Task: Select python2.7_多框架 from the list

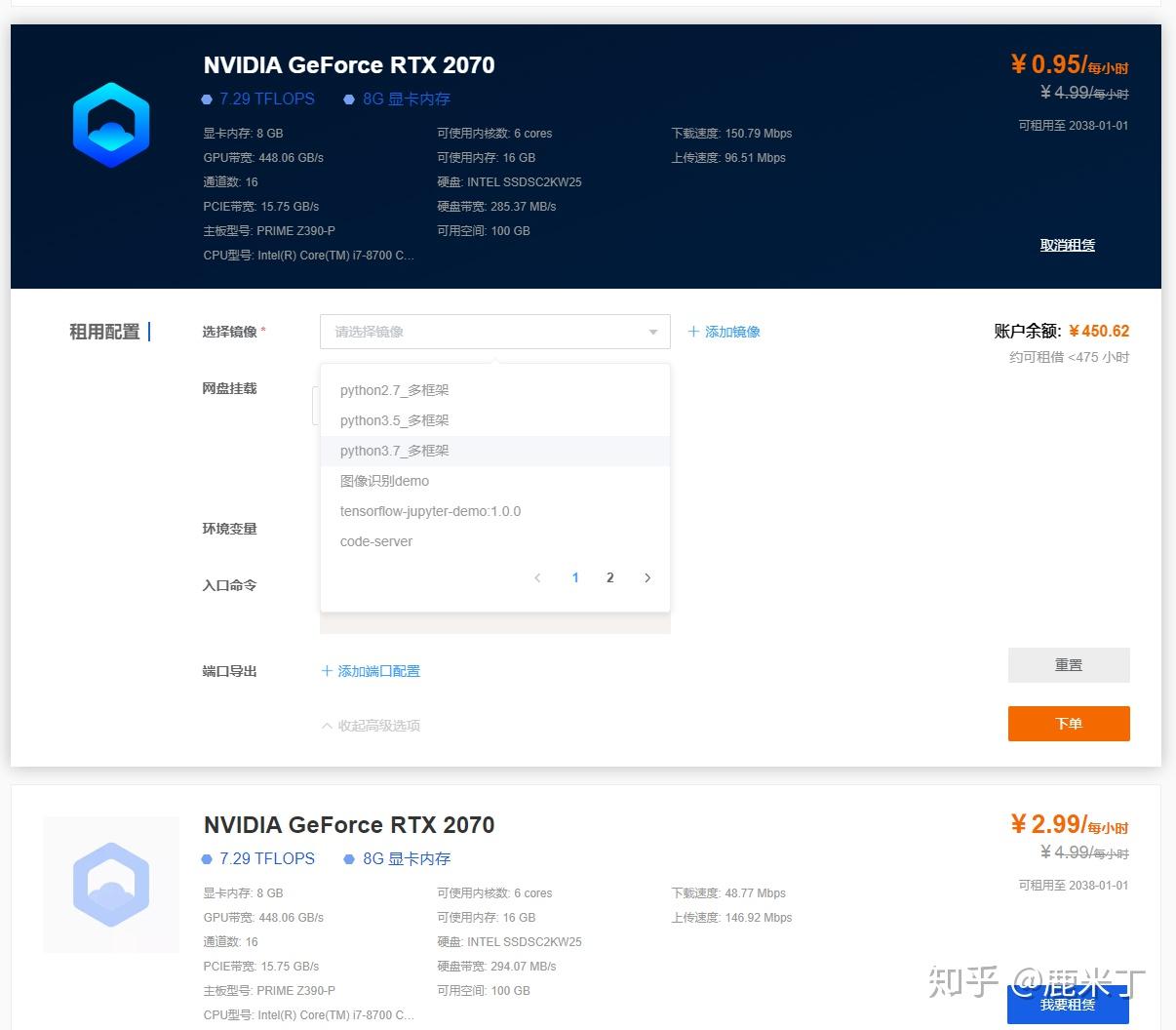Action: pyautogui.click(x=494, y=390)
